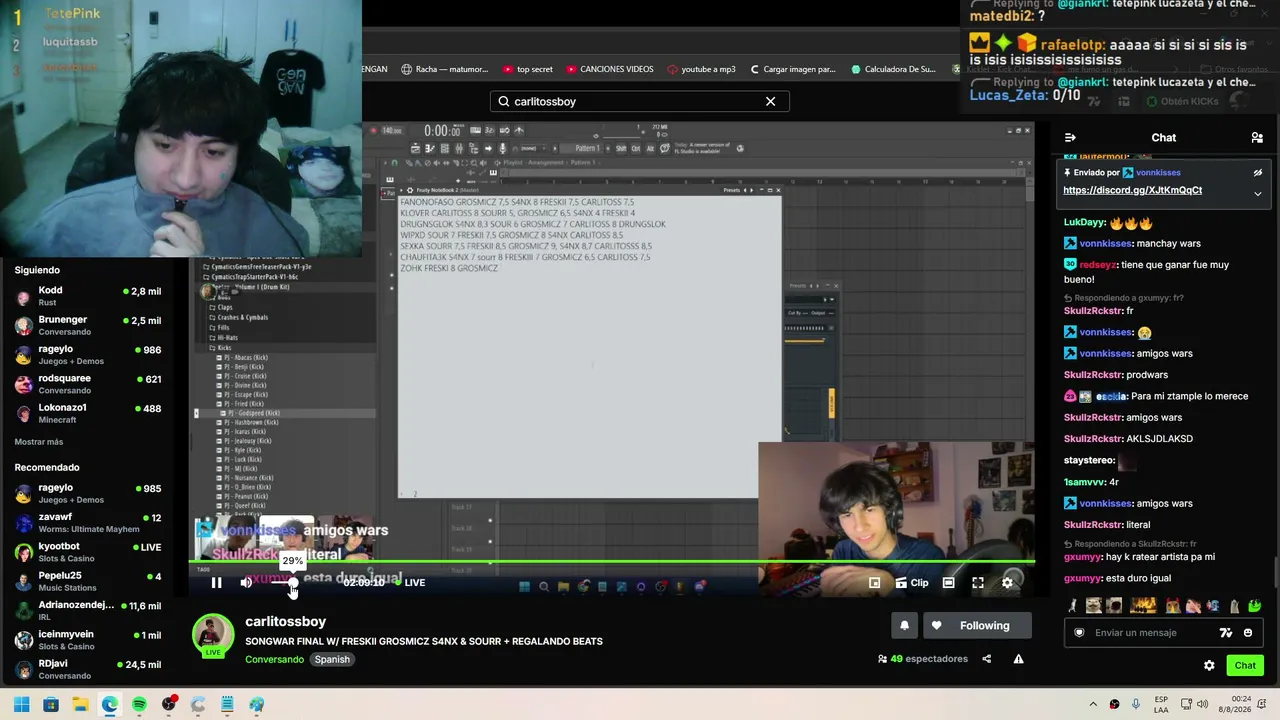
Task: Open chat users list icon
Action: click(x=1257, y=137)
